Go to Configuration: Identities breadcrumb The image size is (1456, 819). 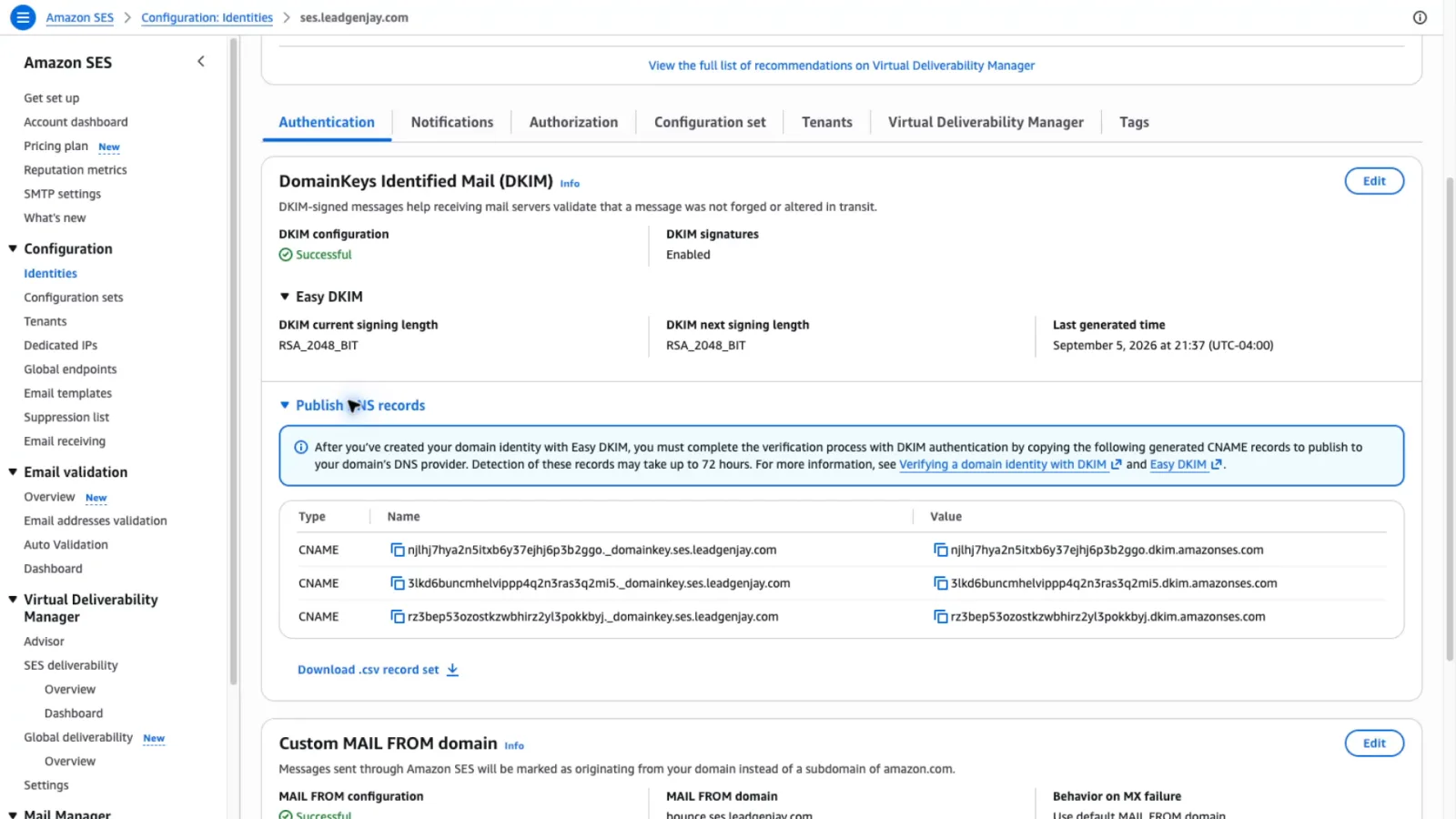[x=207, y=17]
